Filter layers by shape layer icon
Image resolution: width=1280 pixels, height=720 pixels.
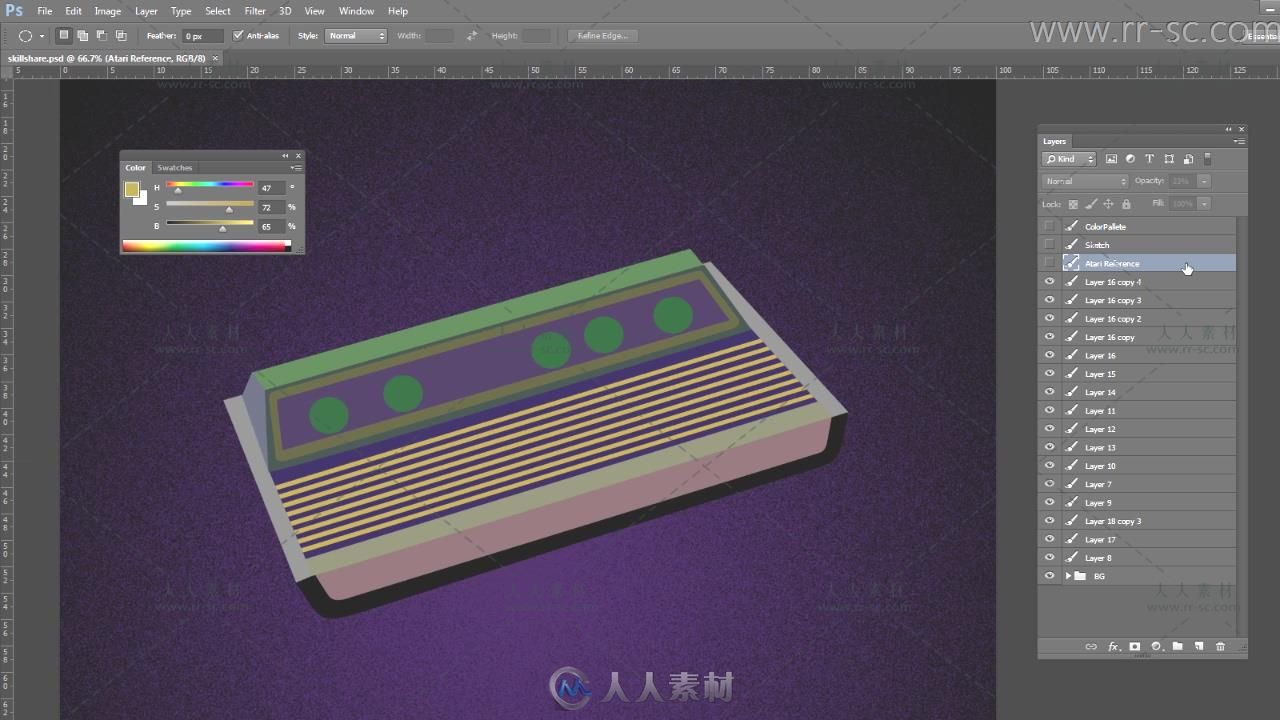(x=1169, y=159)
